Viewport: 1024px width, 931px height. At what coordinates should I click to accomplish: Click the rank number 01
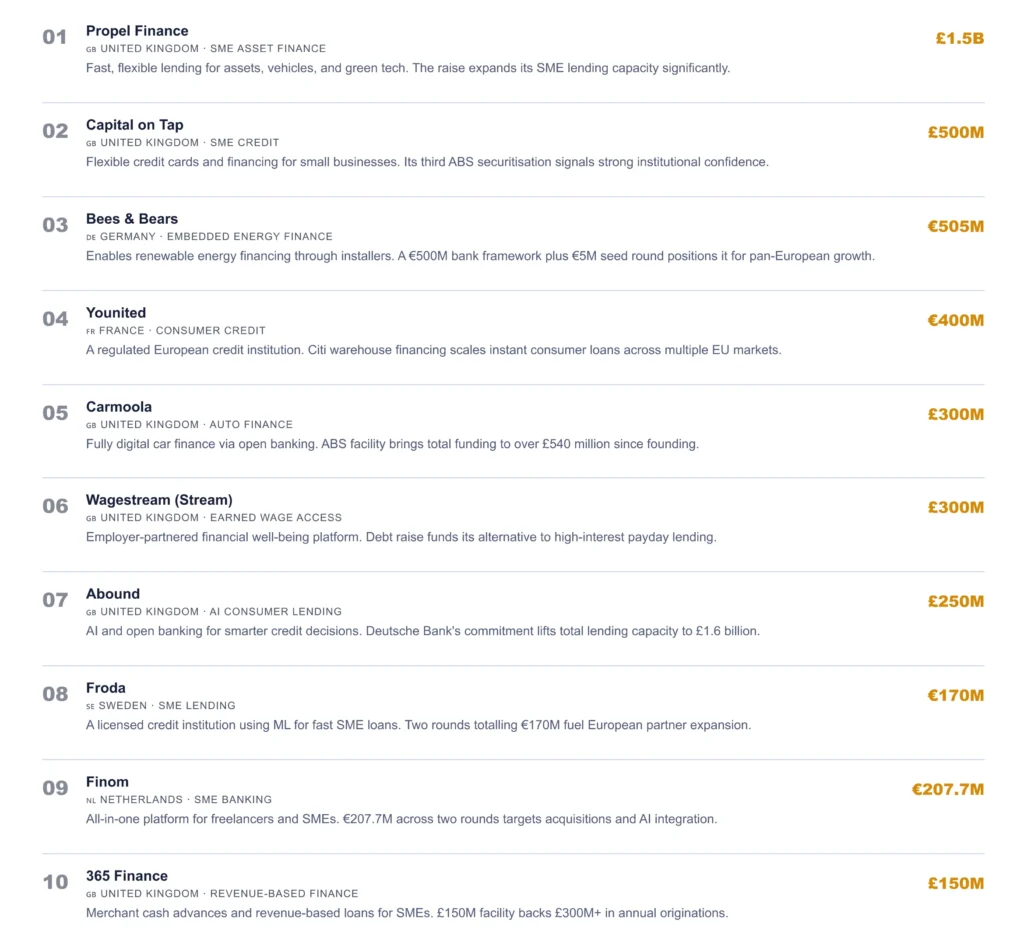(54, 38)
